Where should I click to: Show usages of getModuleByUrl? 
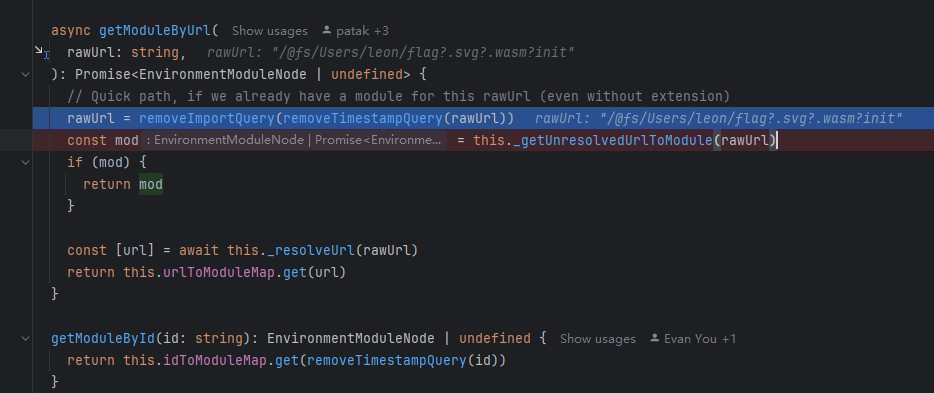click(x=270, y=31)
